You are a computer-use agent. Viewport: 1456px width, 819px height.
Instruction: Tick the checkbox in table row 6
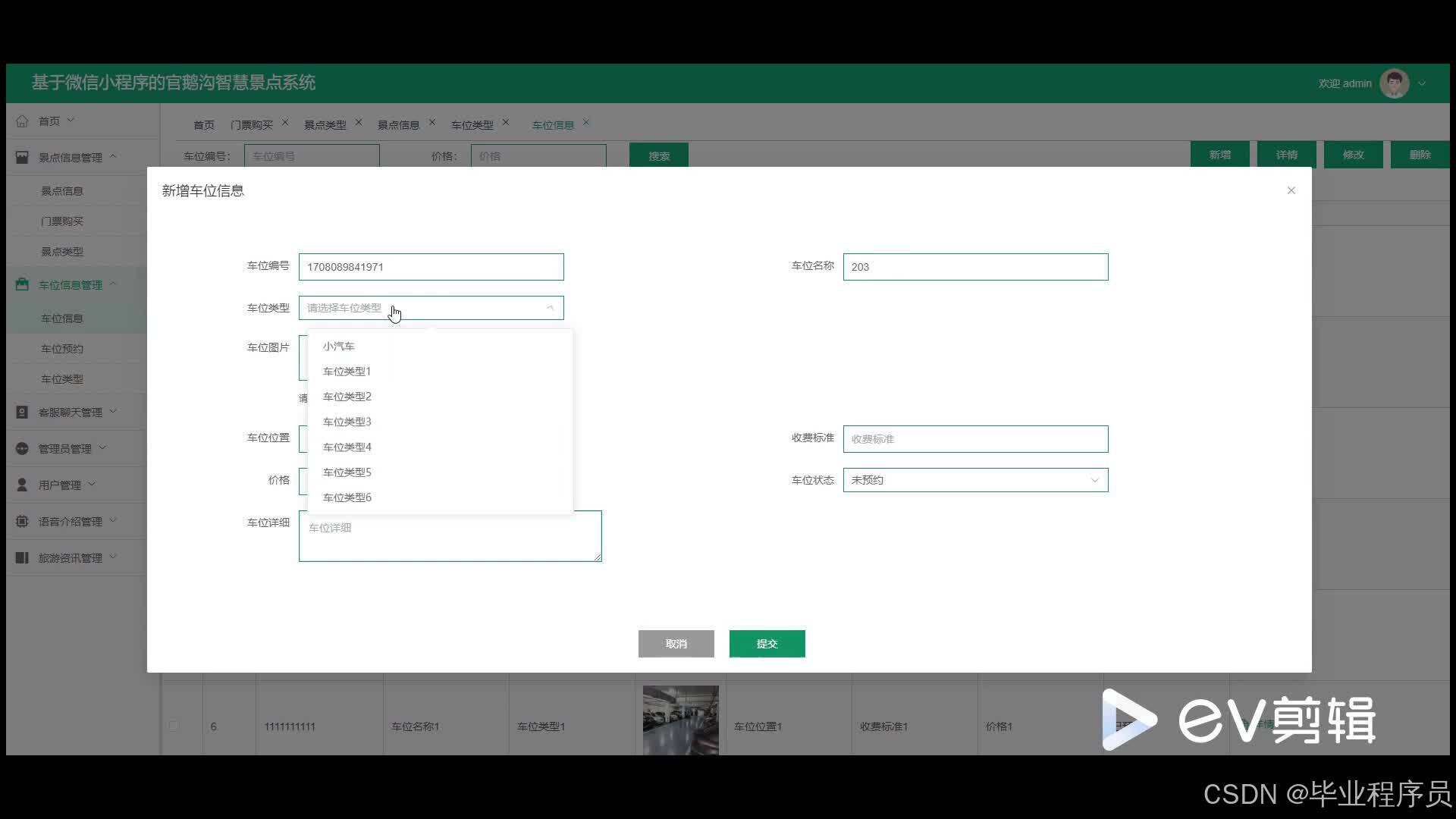click(174, 726)
